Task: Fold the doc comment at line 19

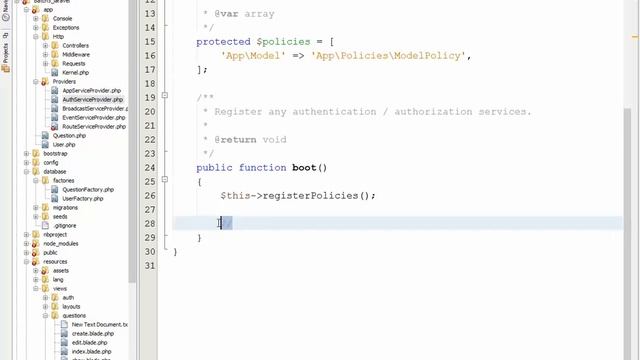Action: pyautogui.click(x=164, y=95)
